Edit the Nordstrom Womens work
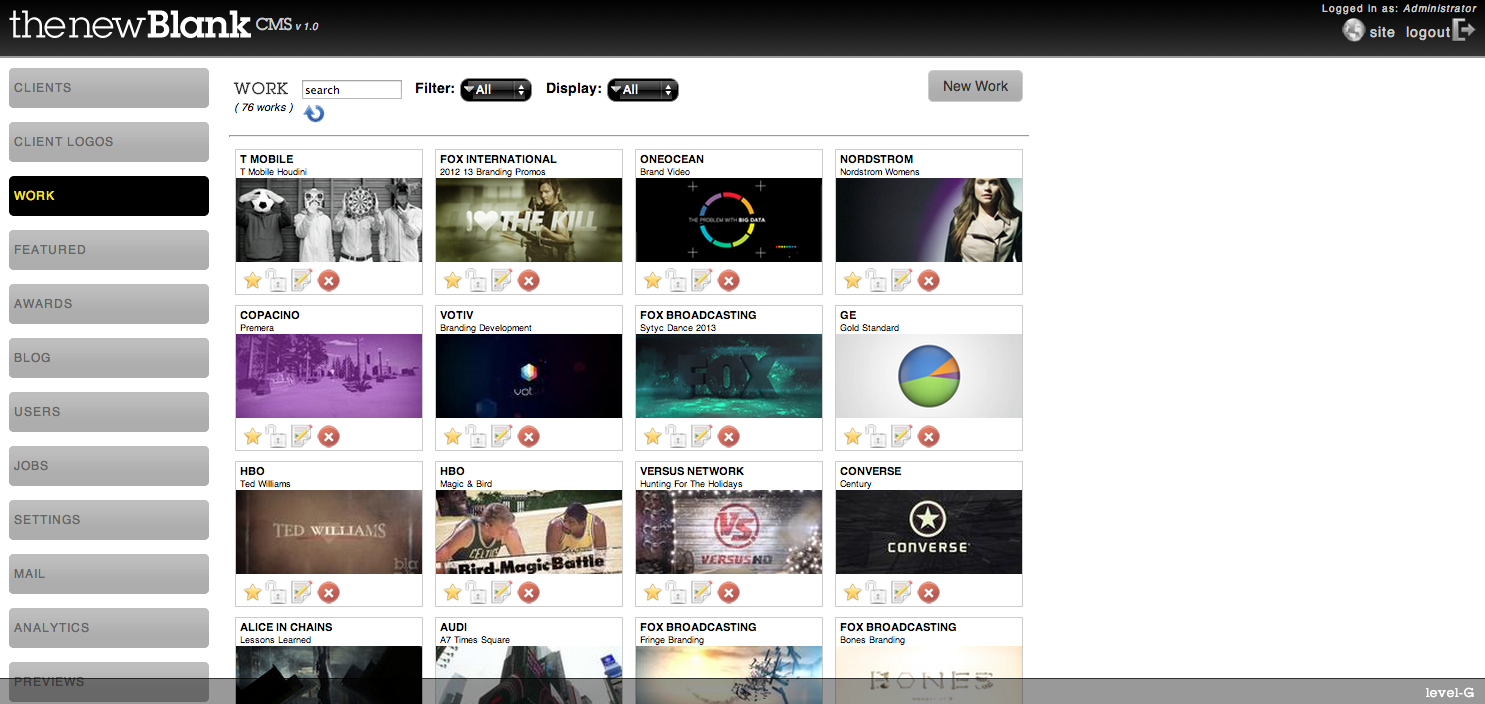This screenshot has width=1485, height=704. (902, 280)
